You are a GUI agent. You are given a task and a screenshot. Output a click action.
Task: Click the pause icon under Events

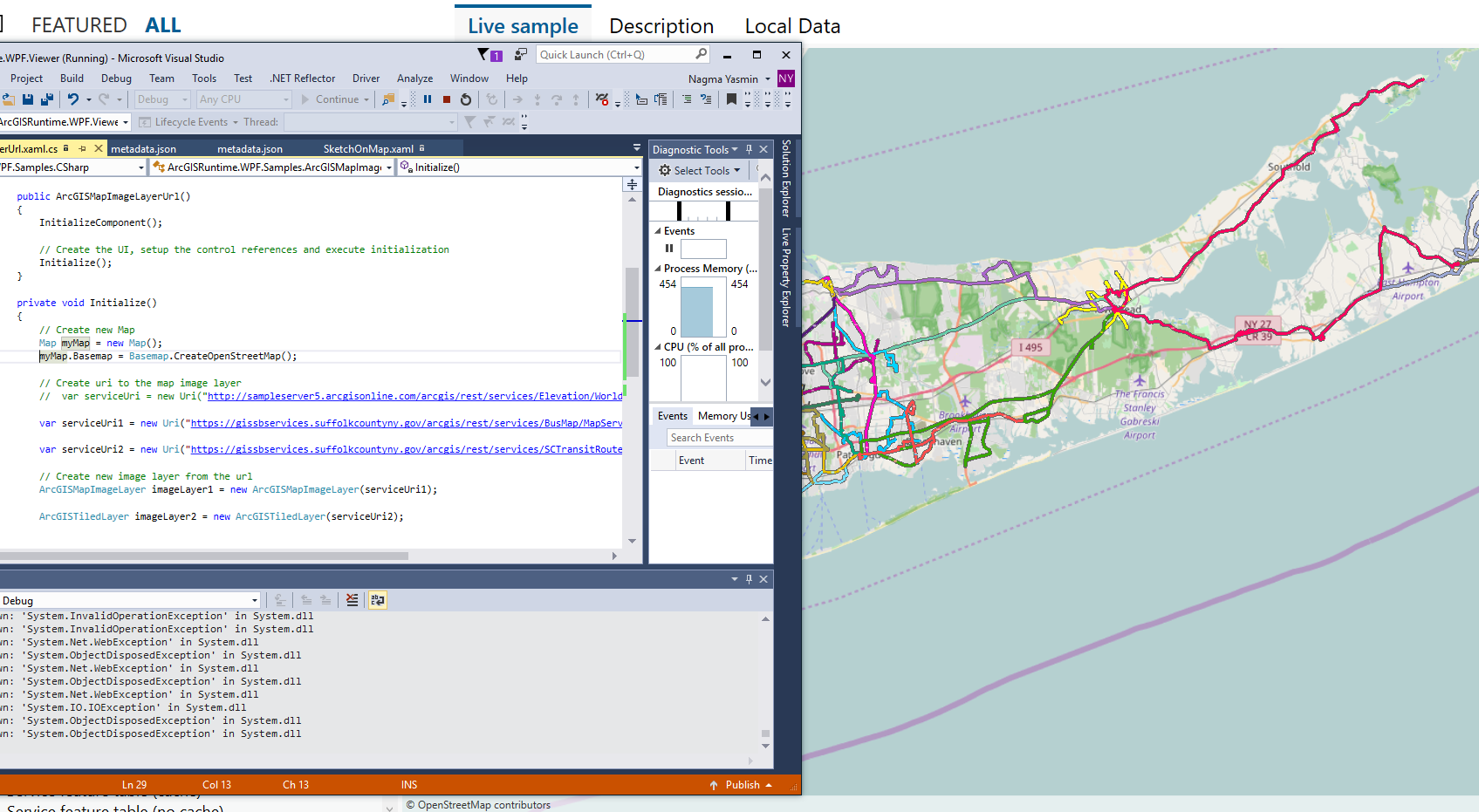click(669, 249)
